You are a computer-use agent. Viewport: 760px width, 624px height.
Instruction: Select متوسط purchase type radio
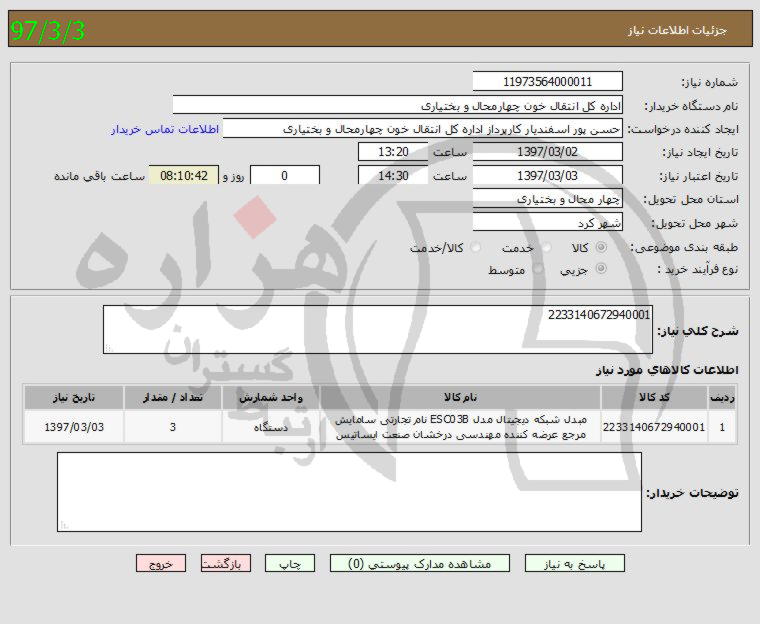click(x=539, y=270)
